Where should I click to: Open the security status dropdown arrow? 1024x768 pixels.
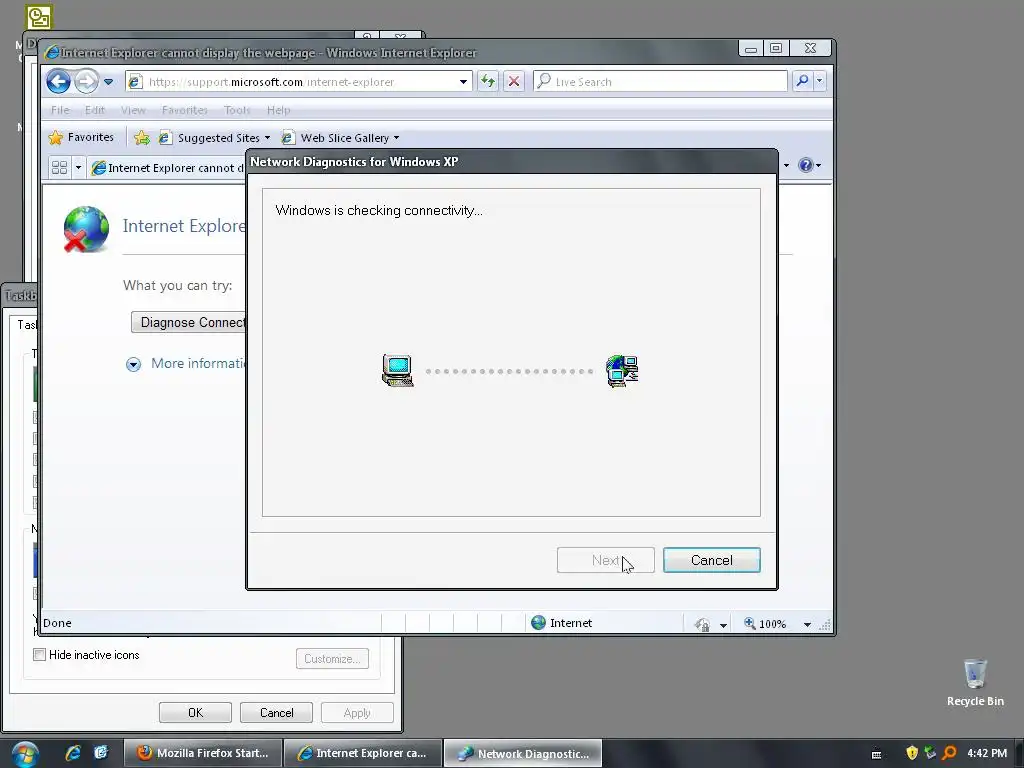pyautogui.click(x=723, y=625)
